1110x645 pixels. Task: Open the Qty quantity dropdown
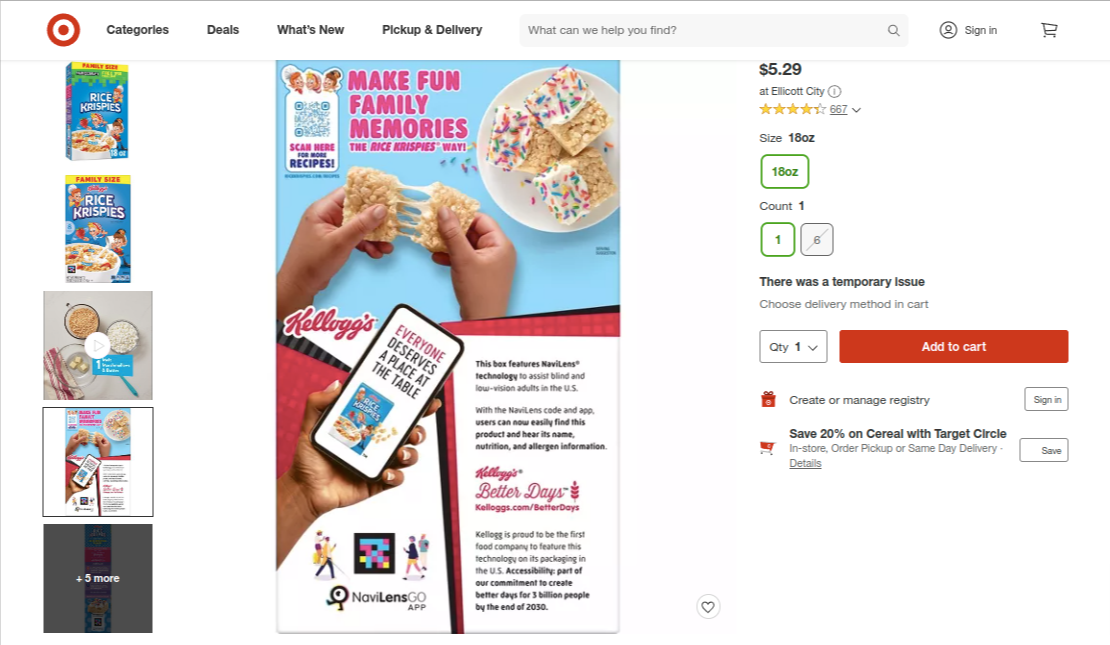click(x=793, y=347)
